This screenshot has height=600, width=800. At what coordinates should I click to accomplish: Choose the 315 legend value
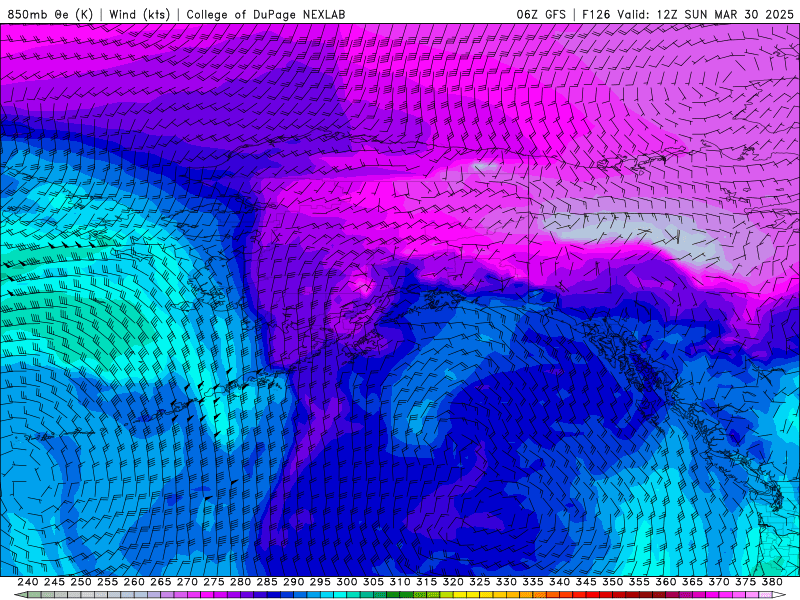tap(426, 582)
